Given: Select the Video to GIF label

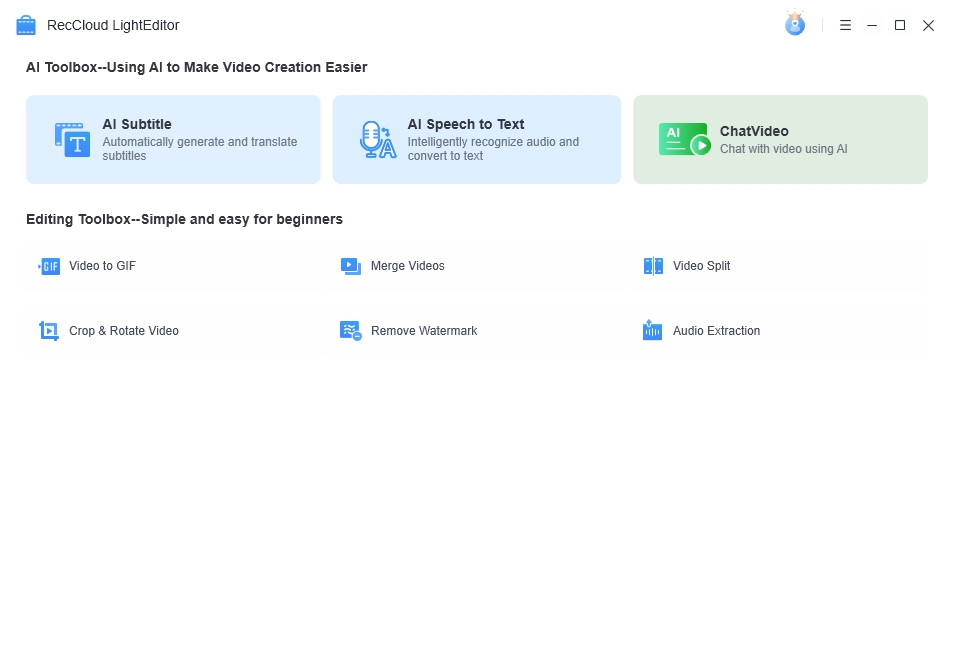Looking at the screenshot, I should pyautogui.click(x=103, y=266).
